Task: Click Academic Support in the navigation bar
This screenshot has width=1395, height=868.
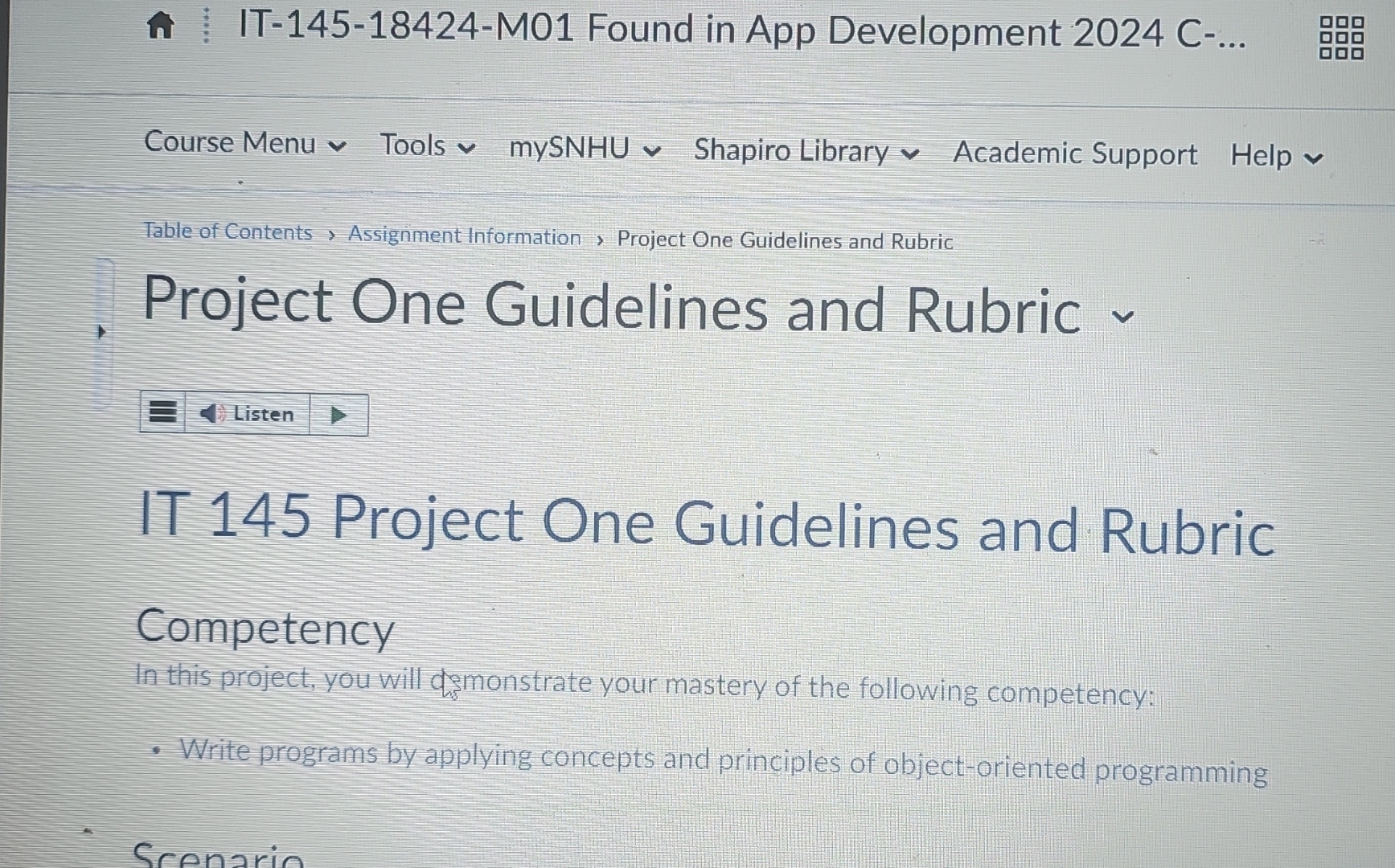Action: 1075,154
